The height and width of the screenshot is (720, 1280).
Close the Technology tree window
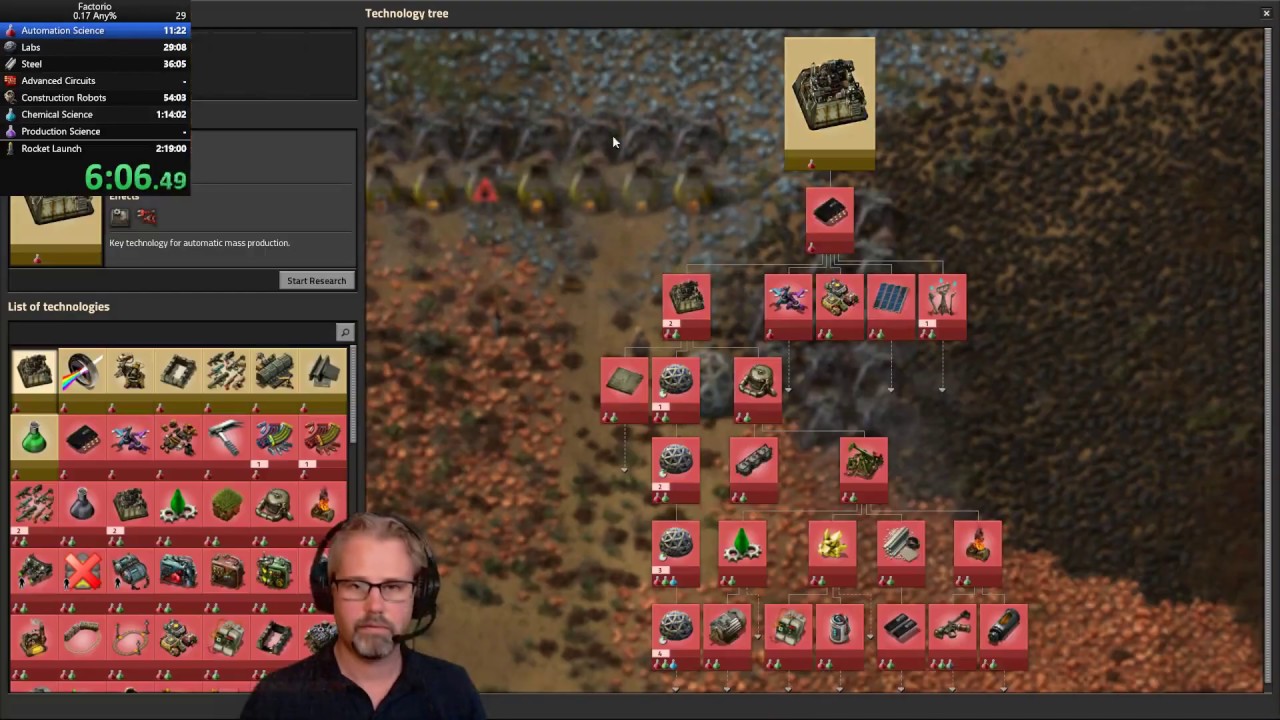[x=1266, y=13]
